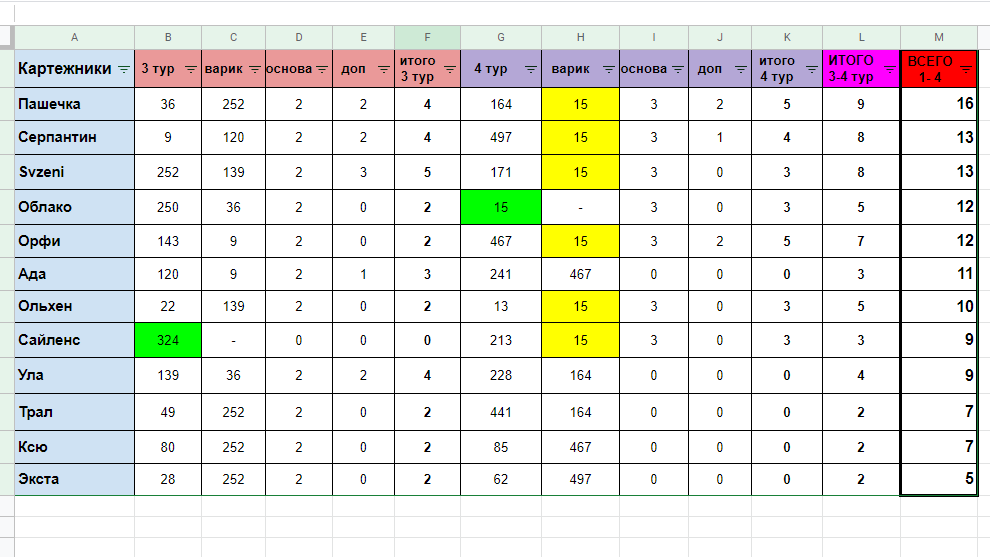Click the name cell Сайленс

(x=75, y=340)
